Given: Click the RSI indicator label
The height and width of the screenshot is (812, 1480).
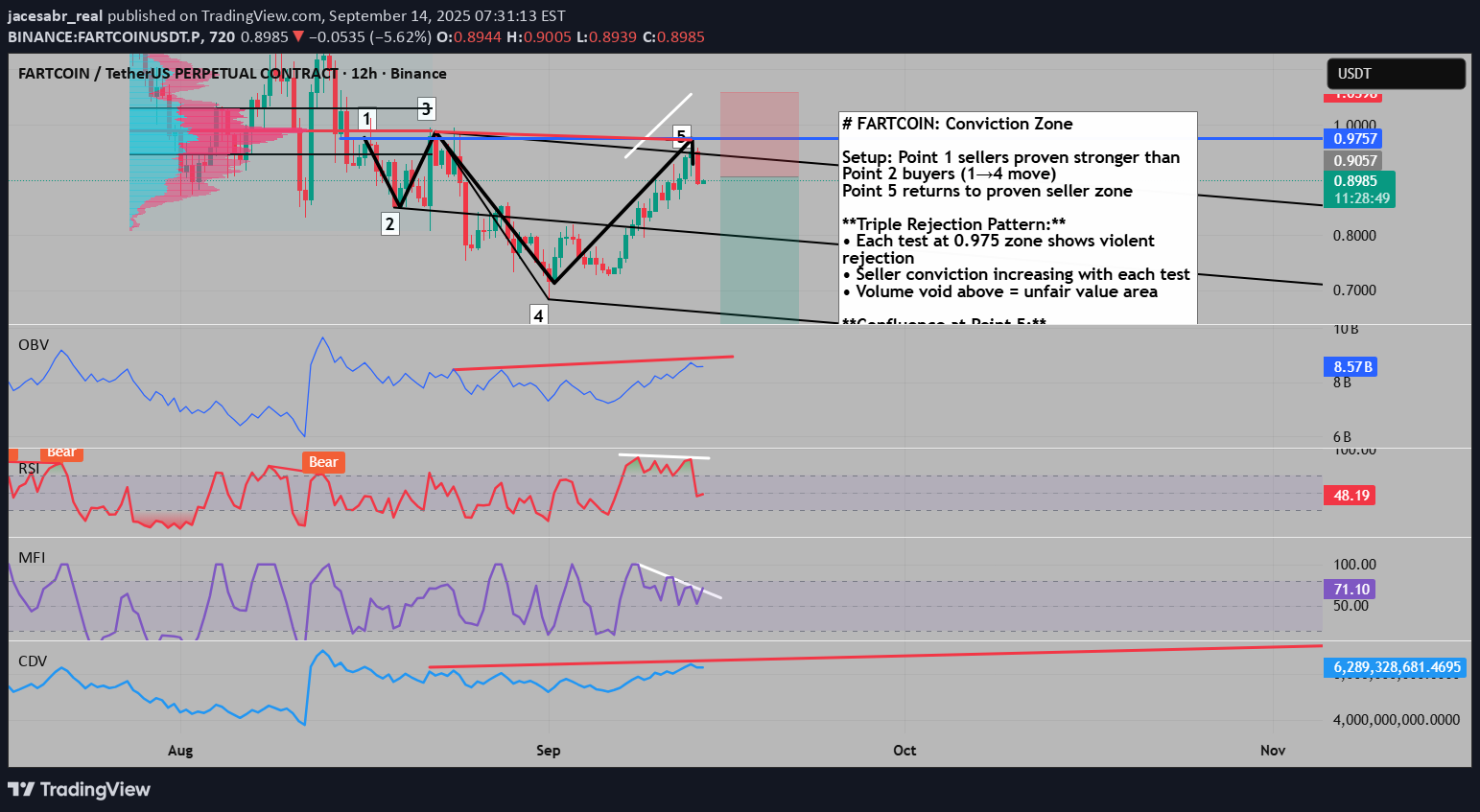Looking at the screenshot, I should tap(29, 469).
